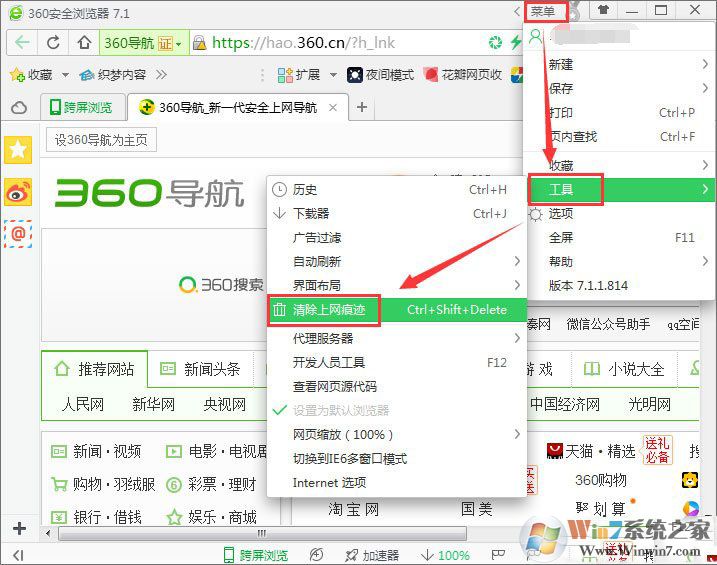
Task: Select 广告过滤 menu item
Action: (x=397, y=237)
